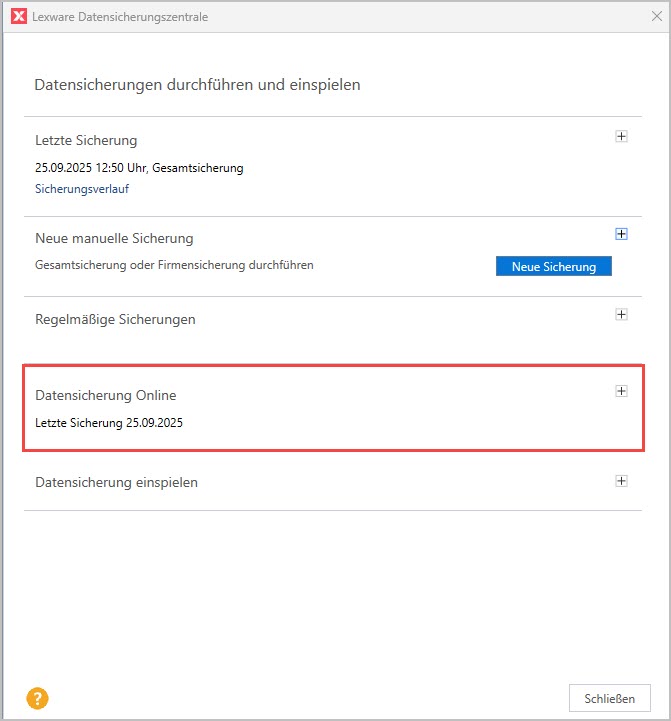Expand the Datensicherung einspielen section
This screenshot has height=721, width=671.
coord(621,481)
